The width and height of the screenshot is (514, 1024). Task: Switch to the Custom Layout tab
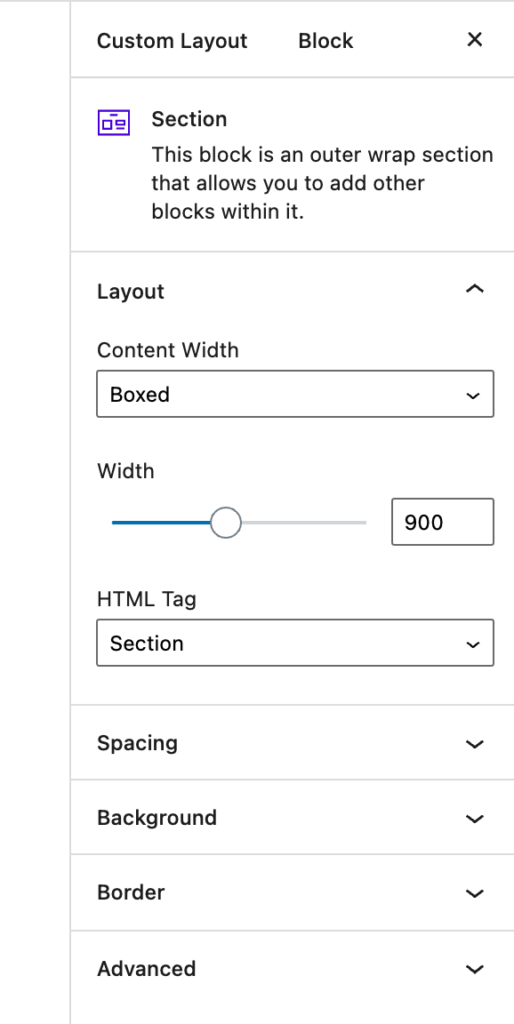tap(172, 40)
